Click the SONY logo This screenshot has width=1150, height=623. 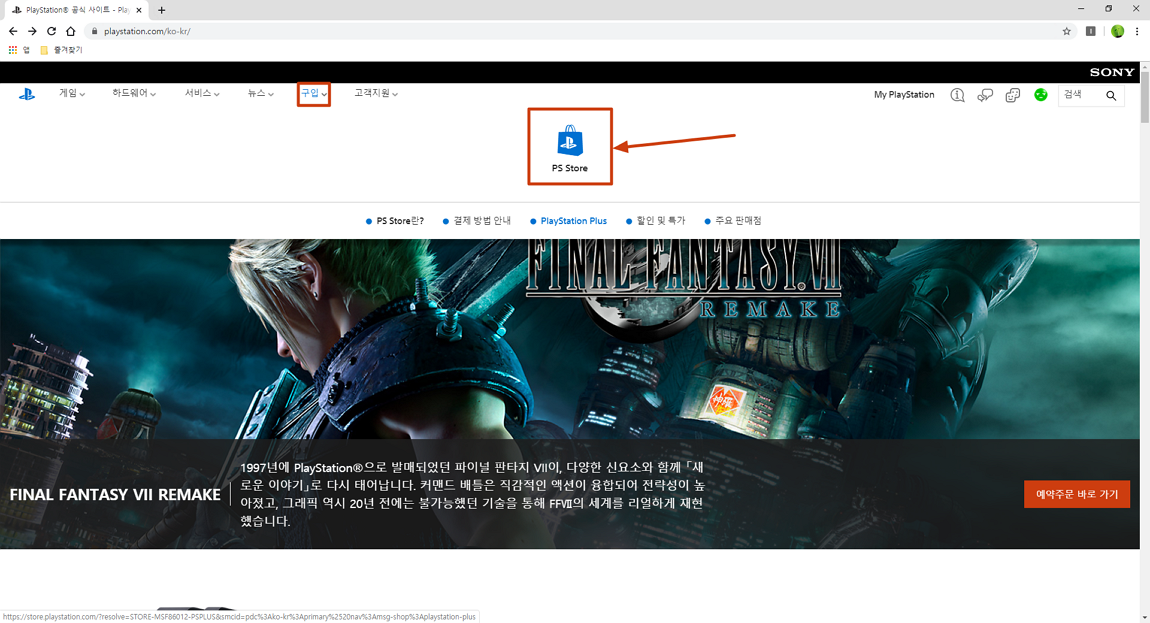tap(1112, 72)
